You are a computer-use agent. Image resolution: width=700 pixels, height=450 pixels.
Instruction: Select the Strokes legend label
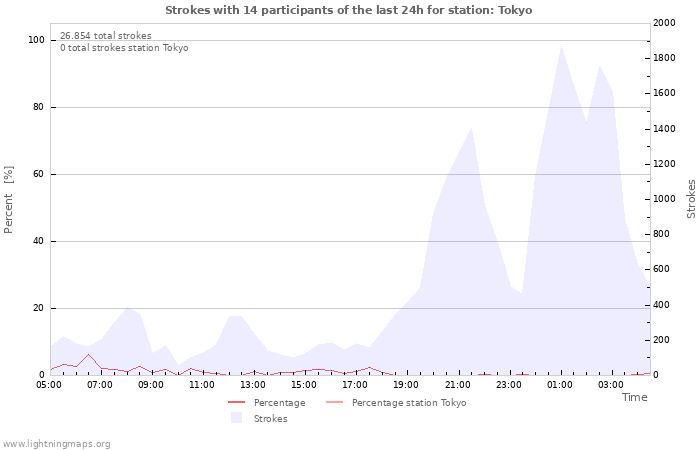point(271,419)
